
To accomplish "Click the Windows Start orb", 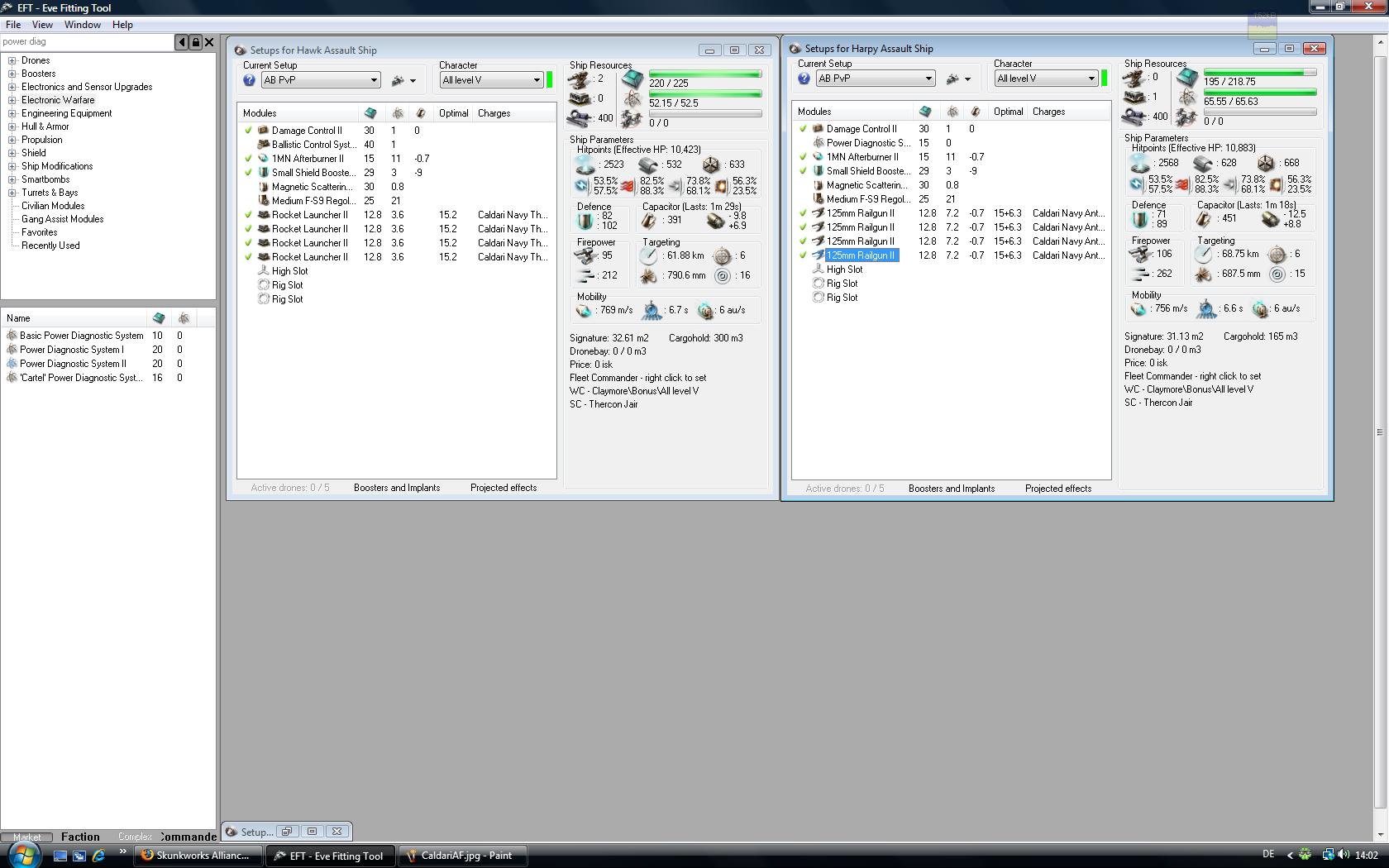I will [x=22, y=855].
